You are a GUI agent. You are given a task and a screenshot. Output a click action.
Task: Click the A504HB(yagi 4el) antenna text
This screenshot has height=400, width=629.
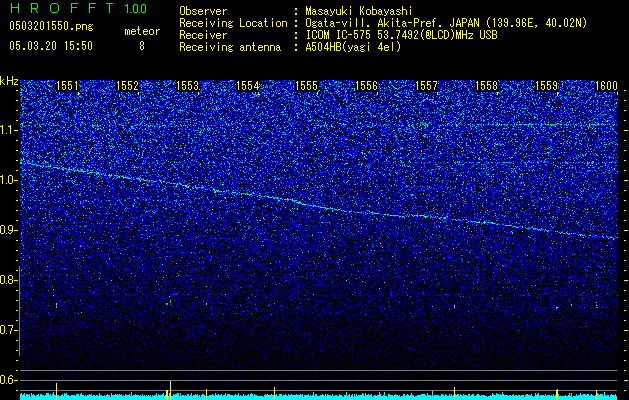coord(353,47)
